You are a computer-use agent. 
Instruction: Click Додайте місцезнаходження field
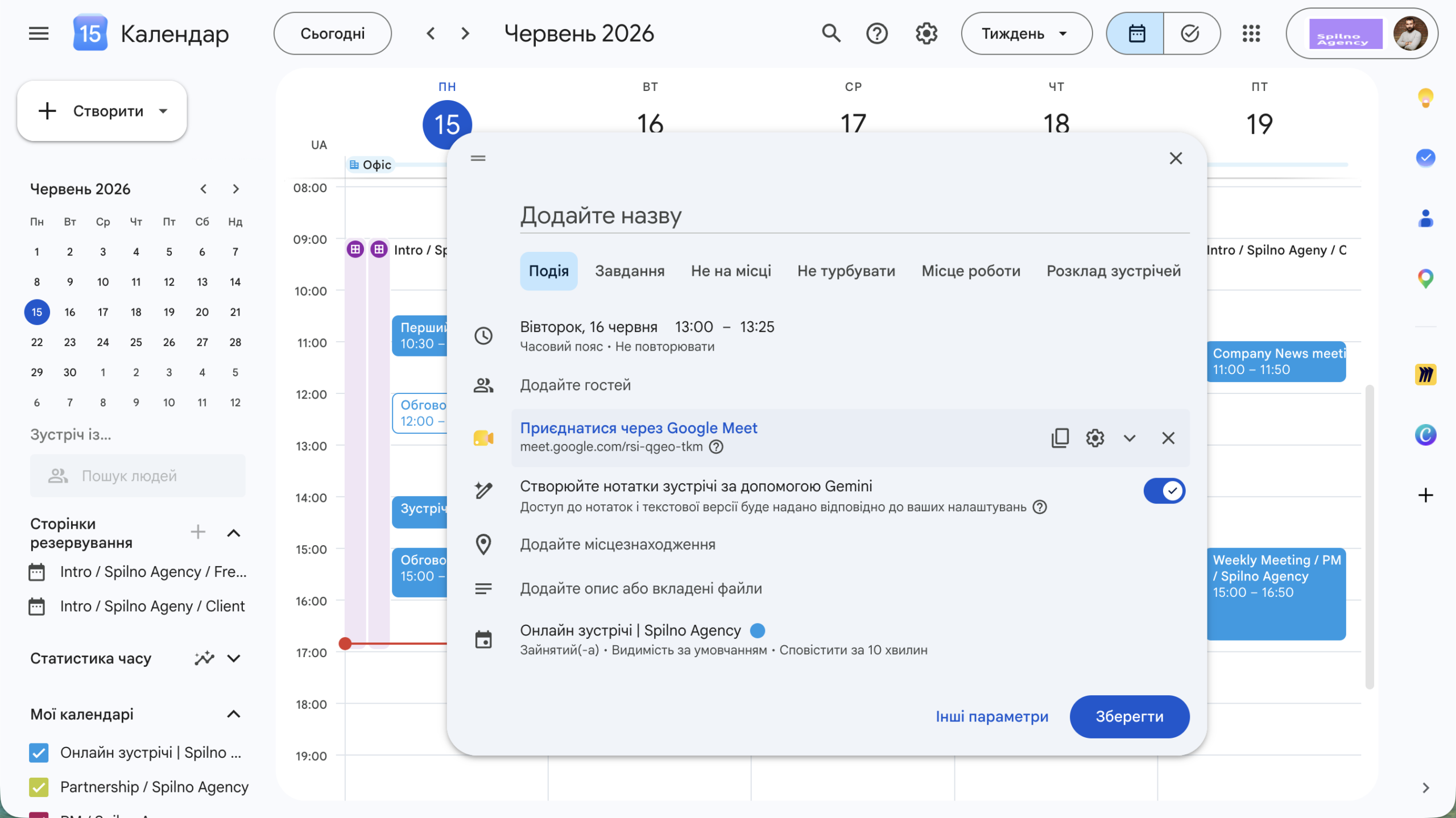pyautogui.click(x=618, y=545)
